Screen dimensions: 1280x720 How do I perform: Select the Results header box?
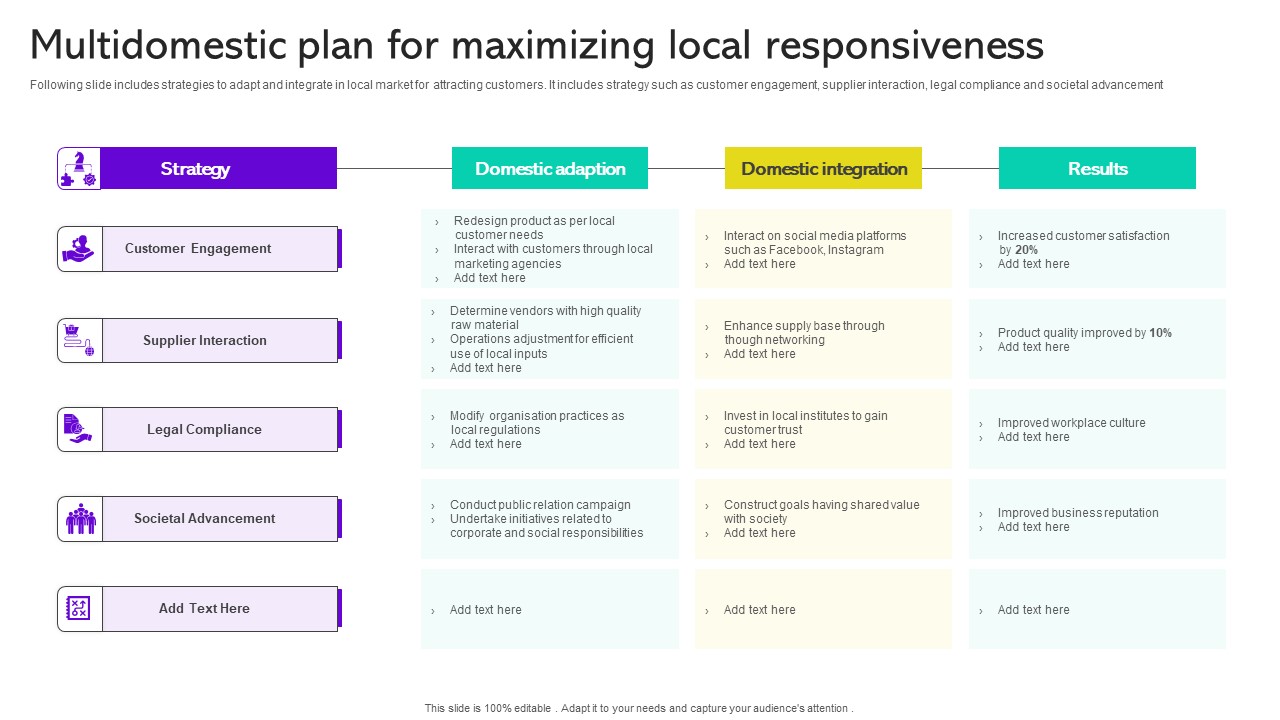pyautogui.click(x=1097, y=168)
